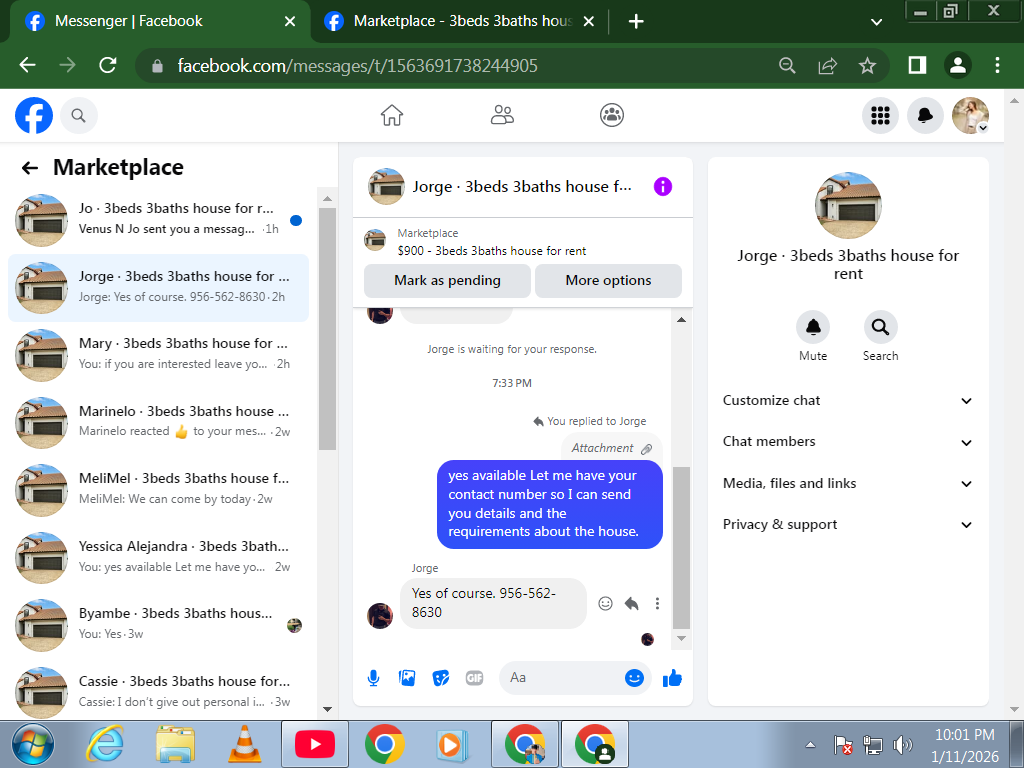Open Yessica Alejandra conversation
Viewport: 1024px width, 768px height.
point(159,558)
